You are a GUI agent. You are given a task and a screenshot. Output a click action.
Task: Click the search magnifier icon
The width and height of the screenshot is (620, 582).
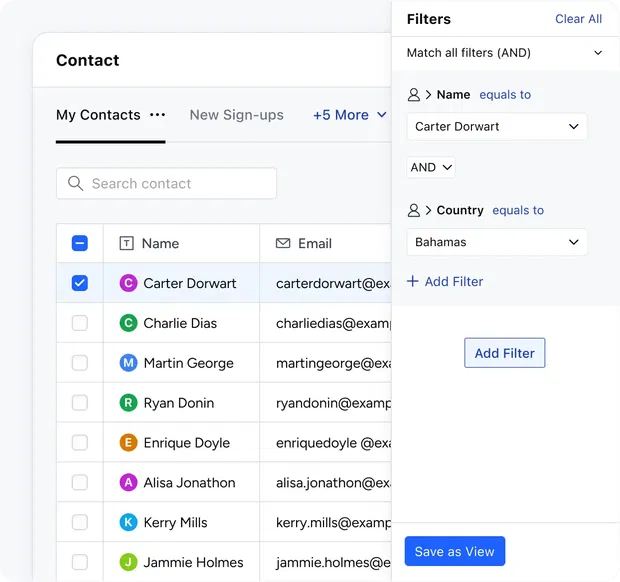(75, 183)
